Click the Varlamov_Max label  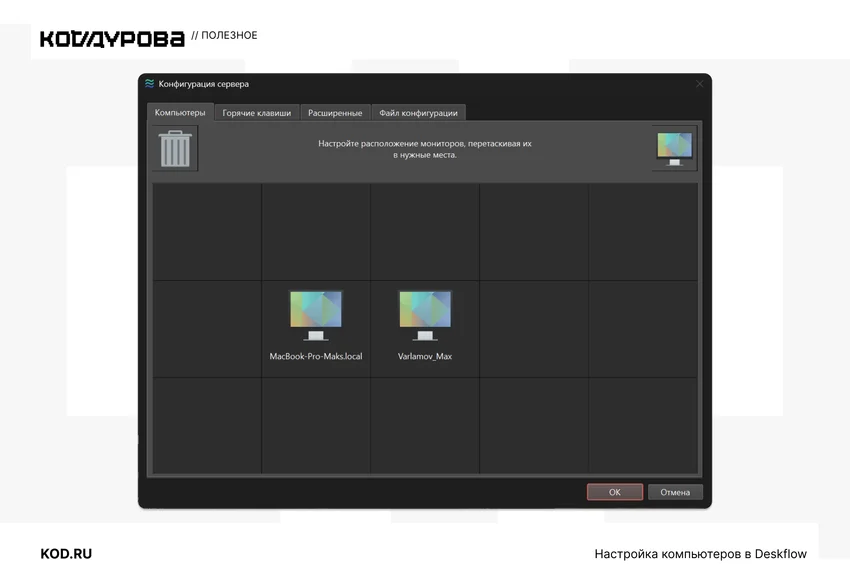coord(425,356)
